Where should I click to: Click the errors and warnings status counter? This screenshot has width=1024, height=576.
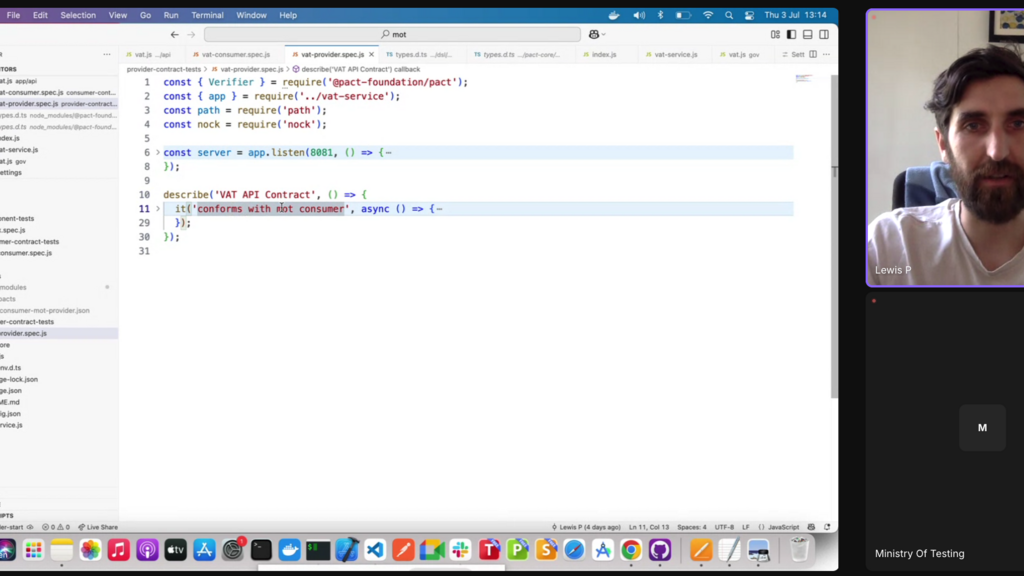[x=56, y=527]
